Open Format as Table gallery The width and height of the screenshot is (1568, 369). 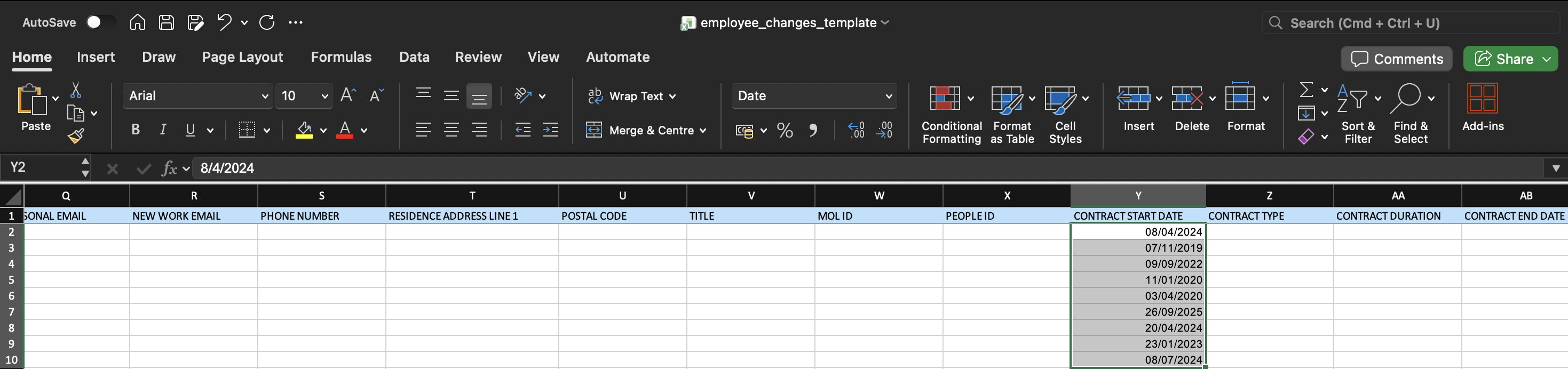click(x=1012, y=114)
